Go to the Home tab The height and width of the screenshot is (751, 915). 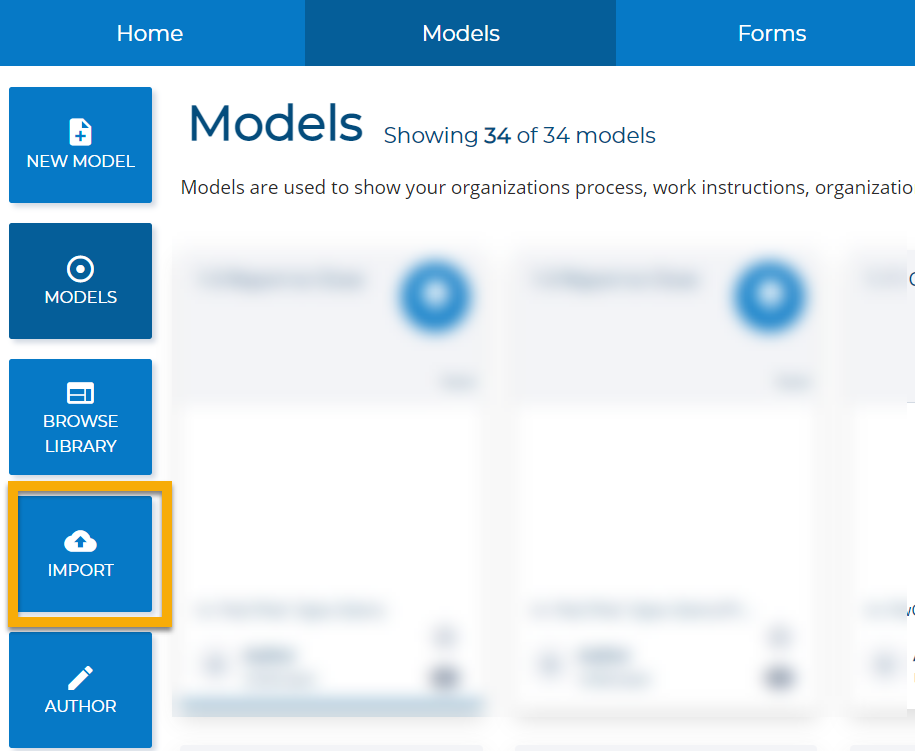[150, 33]
